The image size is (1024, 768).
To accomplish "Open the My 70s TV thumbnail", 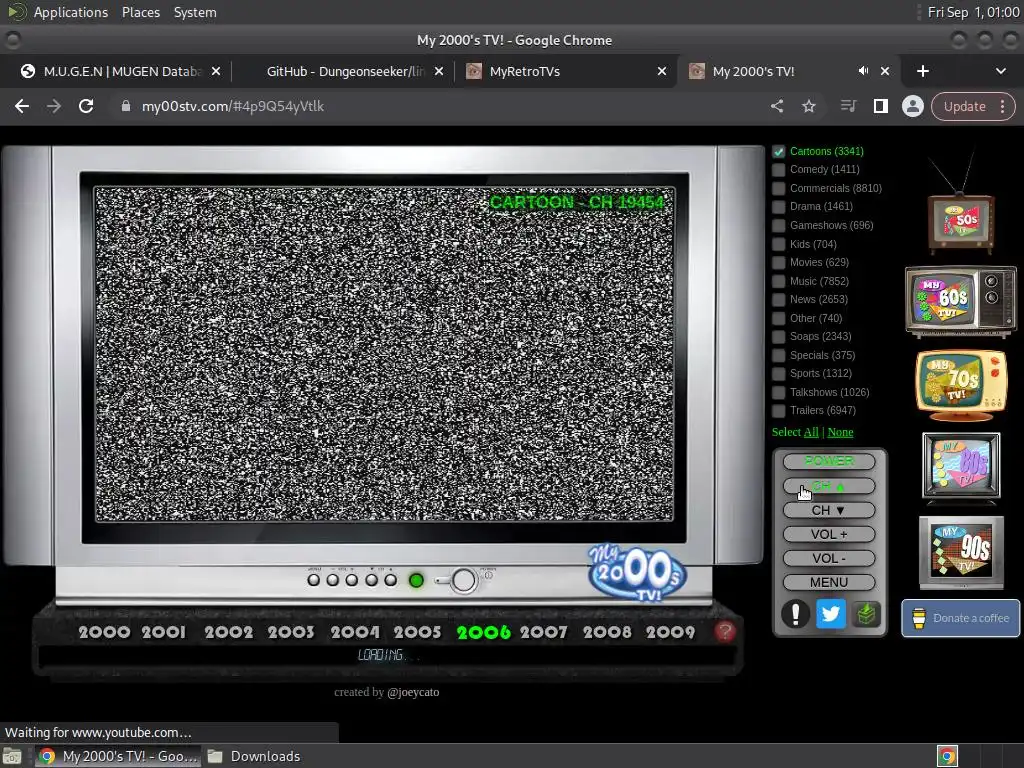I will 961,385.
